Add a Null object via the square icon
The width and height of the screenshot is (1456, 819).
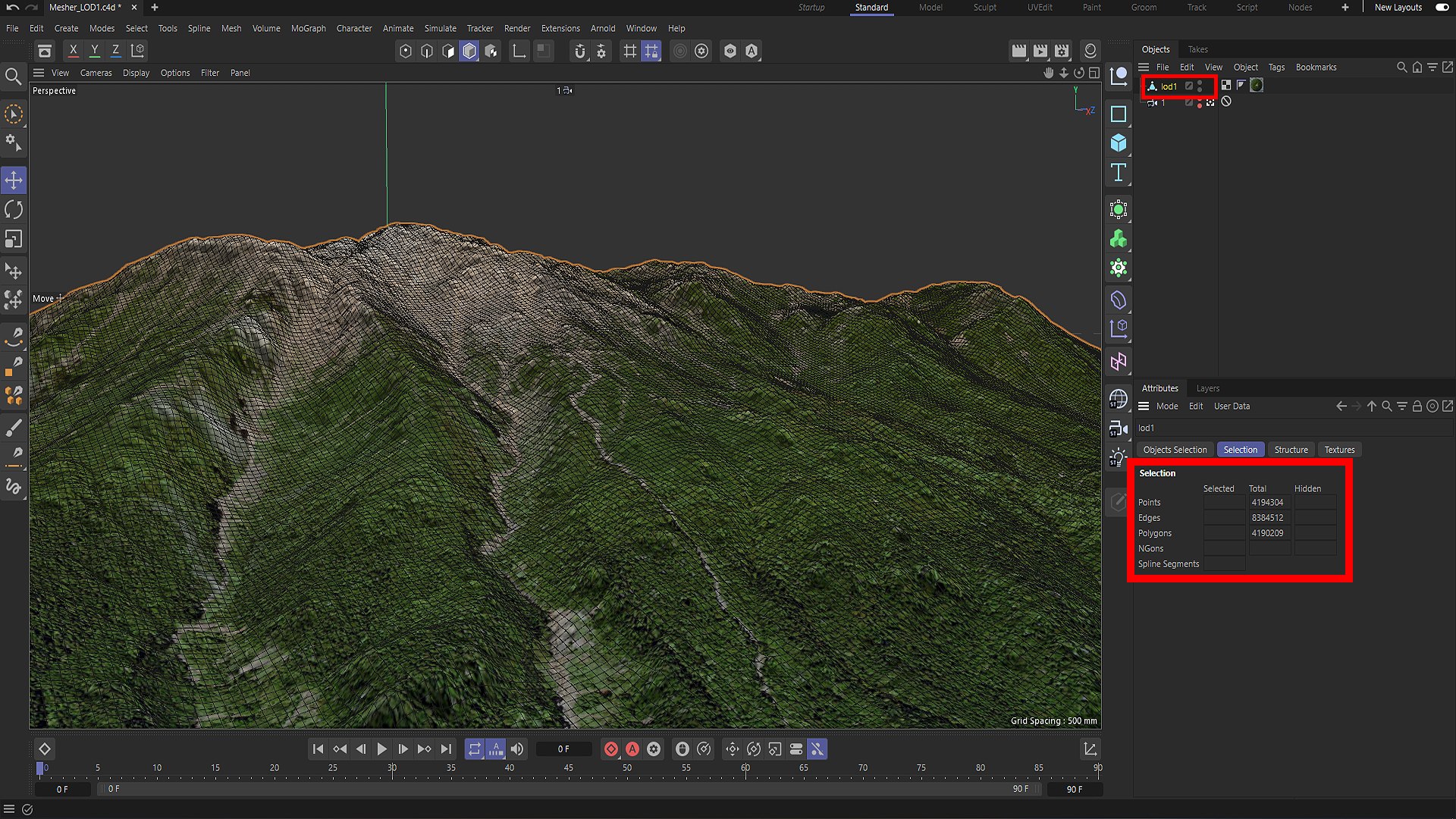coord(1119,115)
